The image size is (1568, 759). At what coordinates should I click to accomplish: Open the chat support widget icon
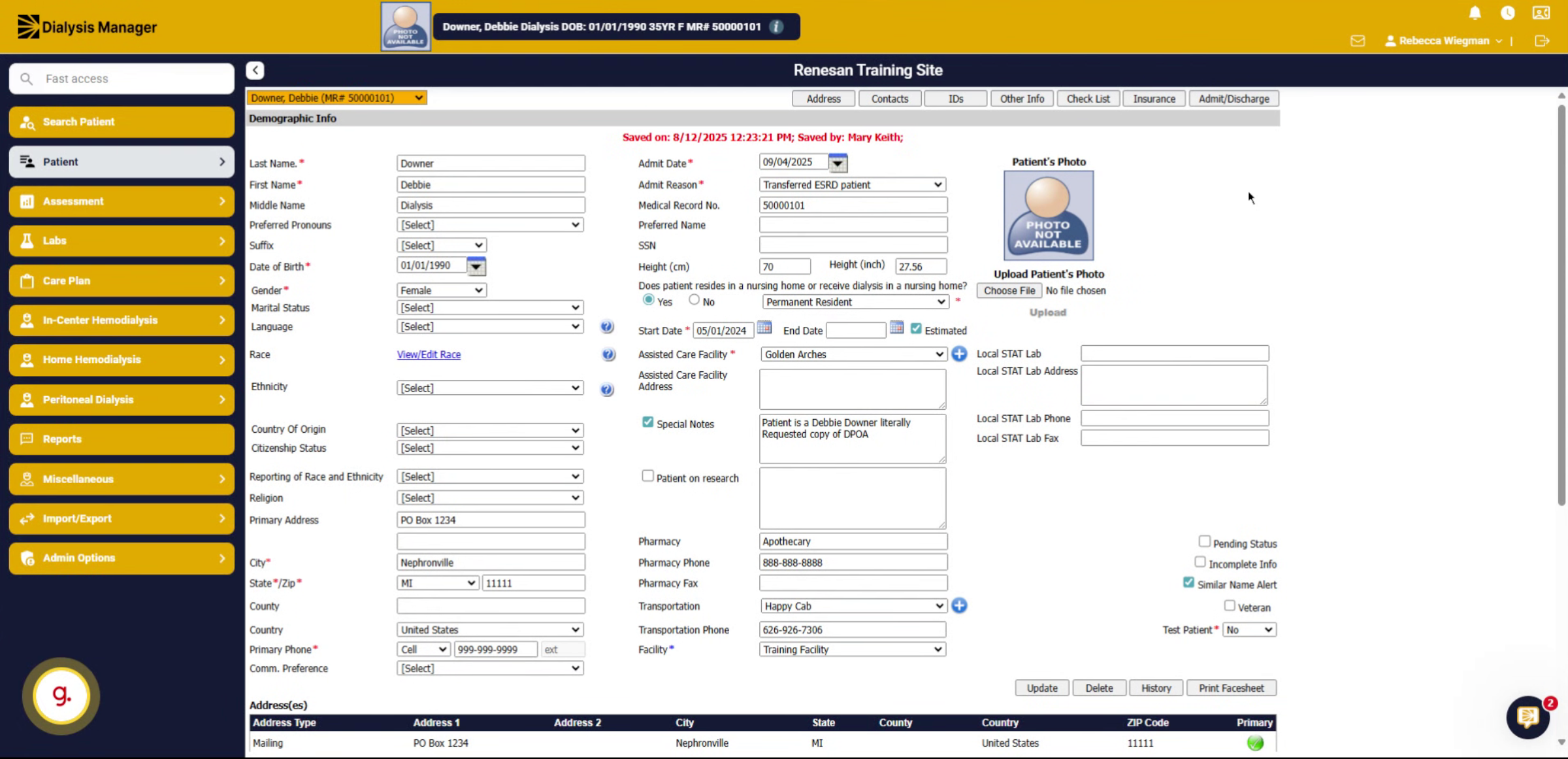pos(1528,717)
